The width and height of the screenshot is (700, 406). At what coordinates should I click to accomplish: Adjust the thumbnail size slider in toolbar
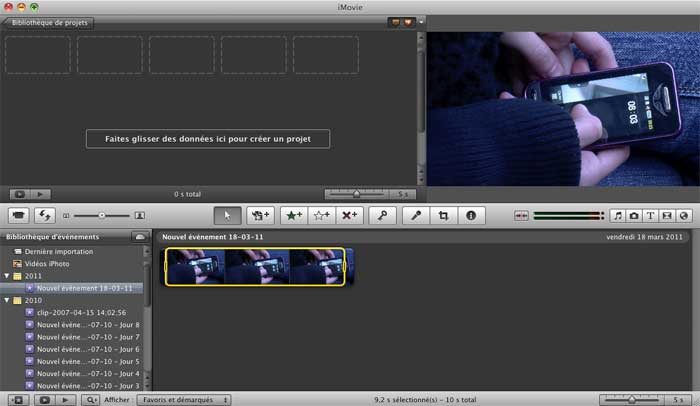coord(102,216)
